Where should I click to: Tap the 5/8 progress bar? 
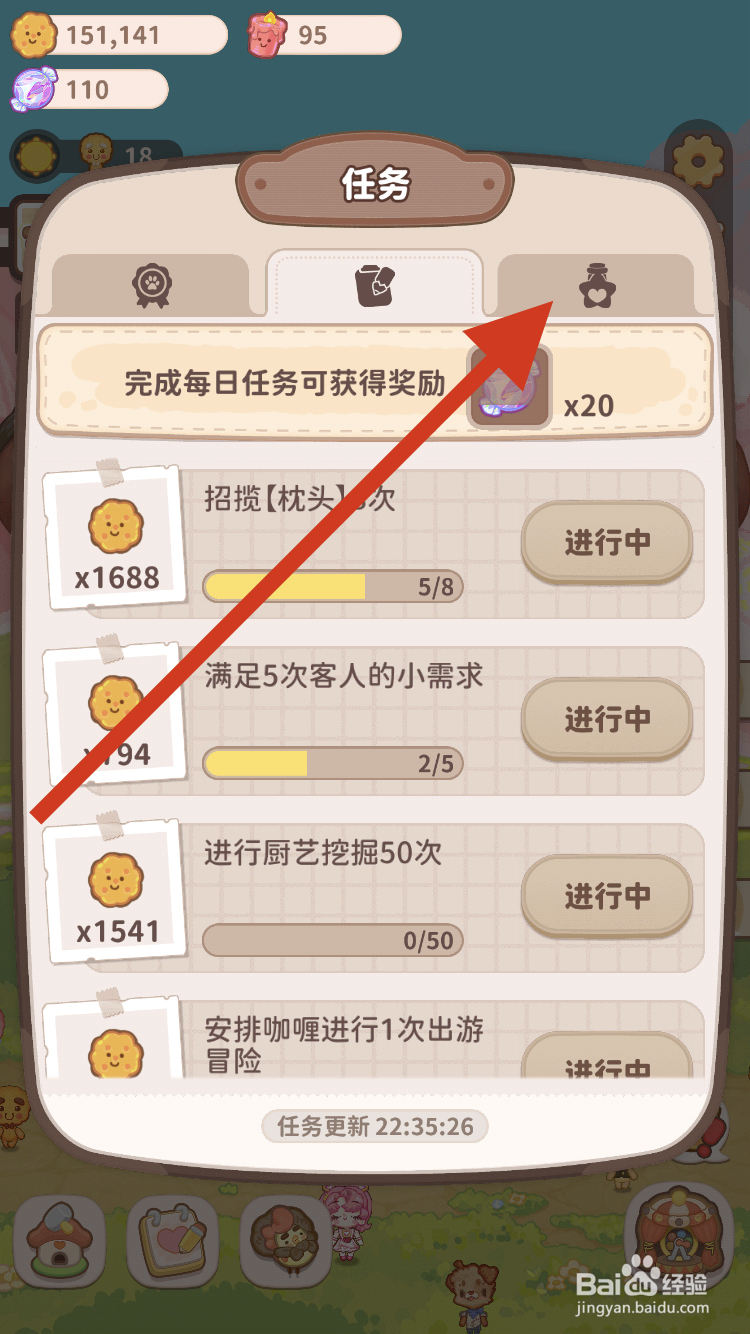coord(333,587)
